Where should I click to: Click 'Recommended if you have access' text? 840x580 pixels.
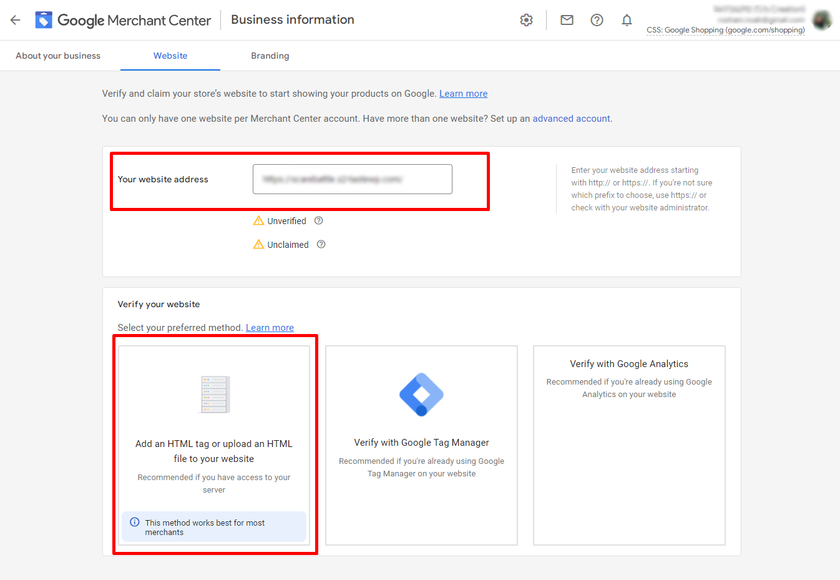pos(214,483)
